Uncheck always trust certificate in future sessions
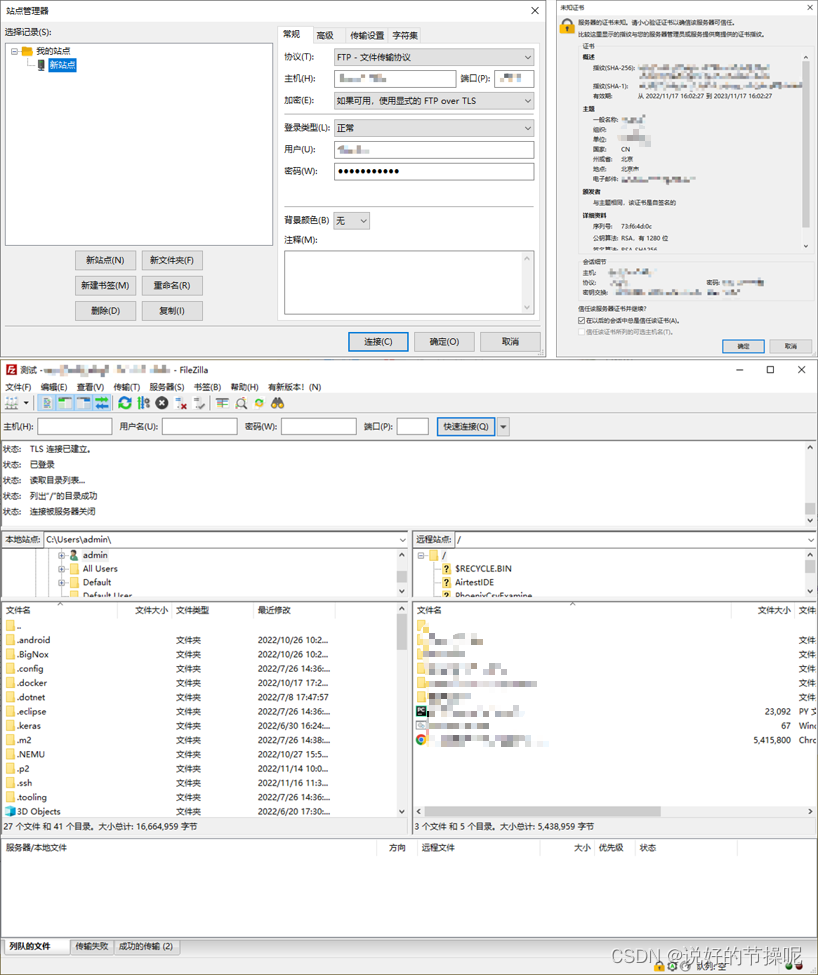This screenshot has height=975, width=818. pyautogui.click(x=581, y=321)
